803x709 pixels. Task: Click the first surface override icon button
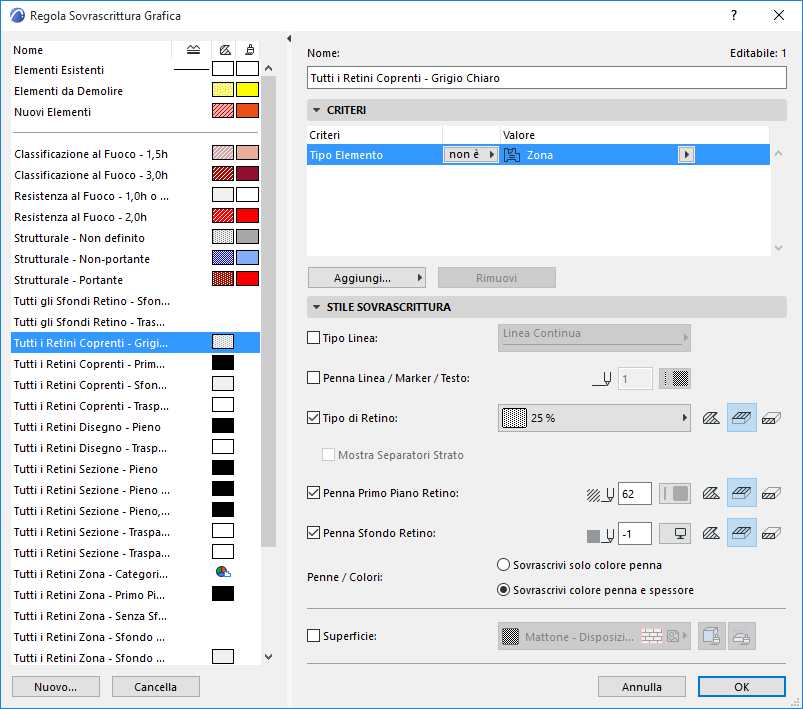coord(711,636)
